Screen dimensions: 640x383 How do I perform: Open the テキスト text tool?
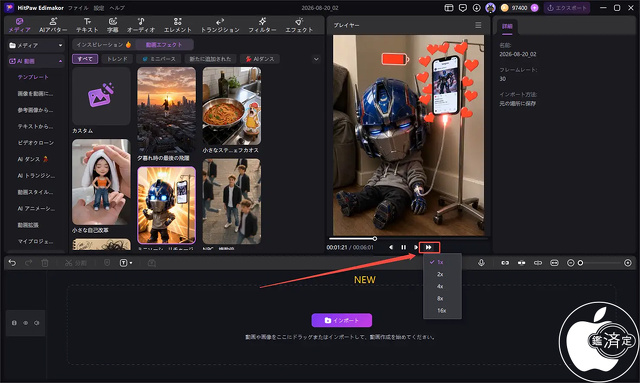pyautogui.click(x=87, y=25)
